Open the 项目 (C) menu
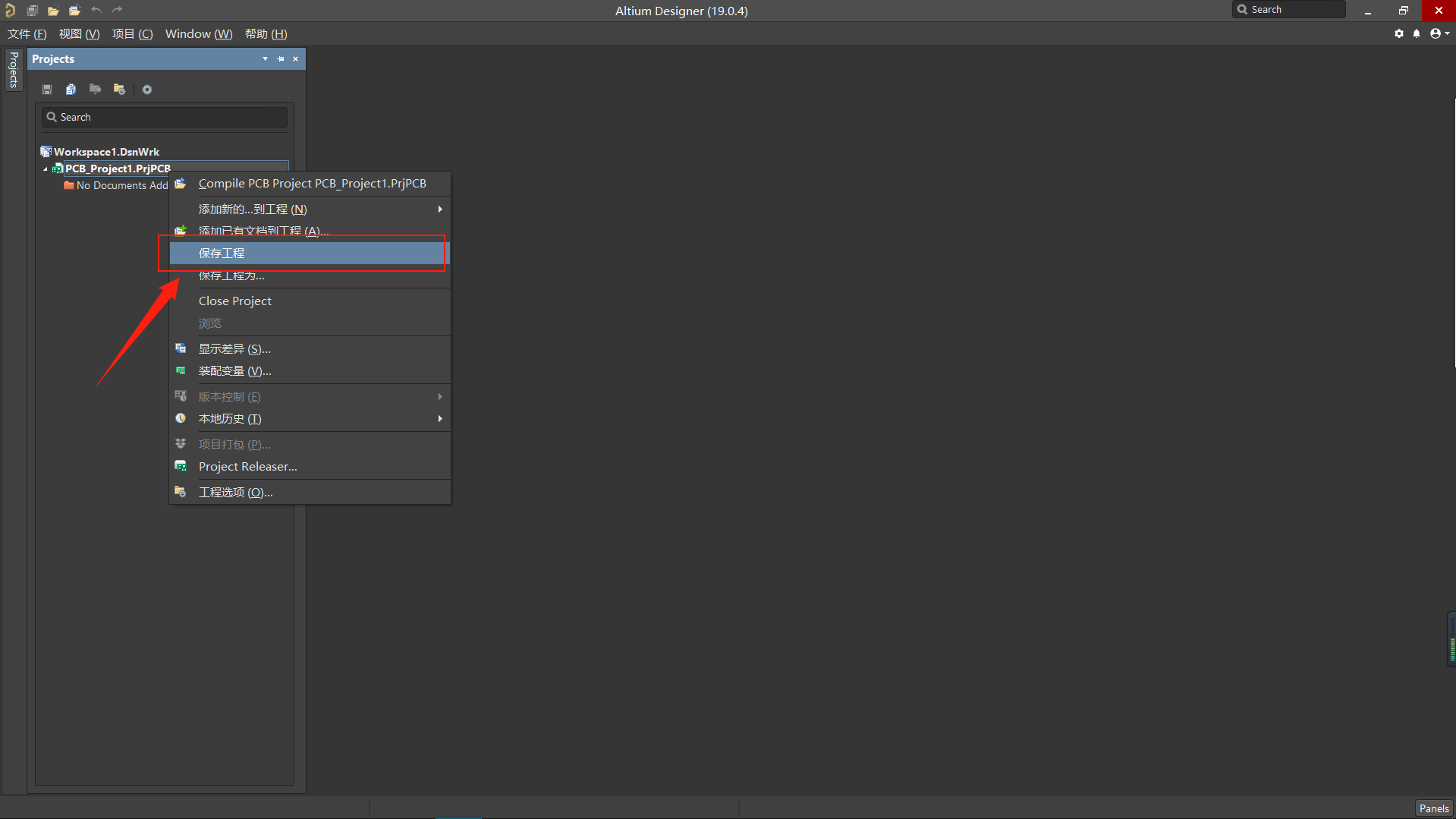This screenshot has height=819, width=1456. point(132,34)
